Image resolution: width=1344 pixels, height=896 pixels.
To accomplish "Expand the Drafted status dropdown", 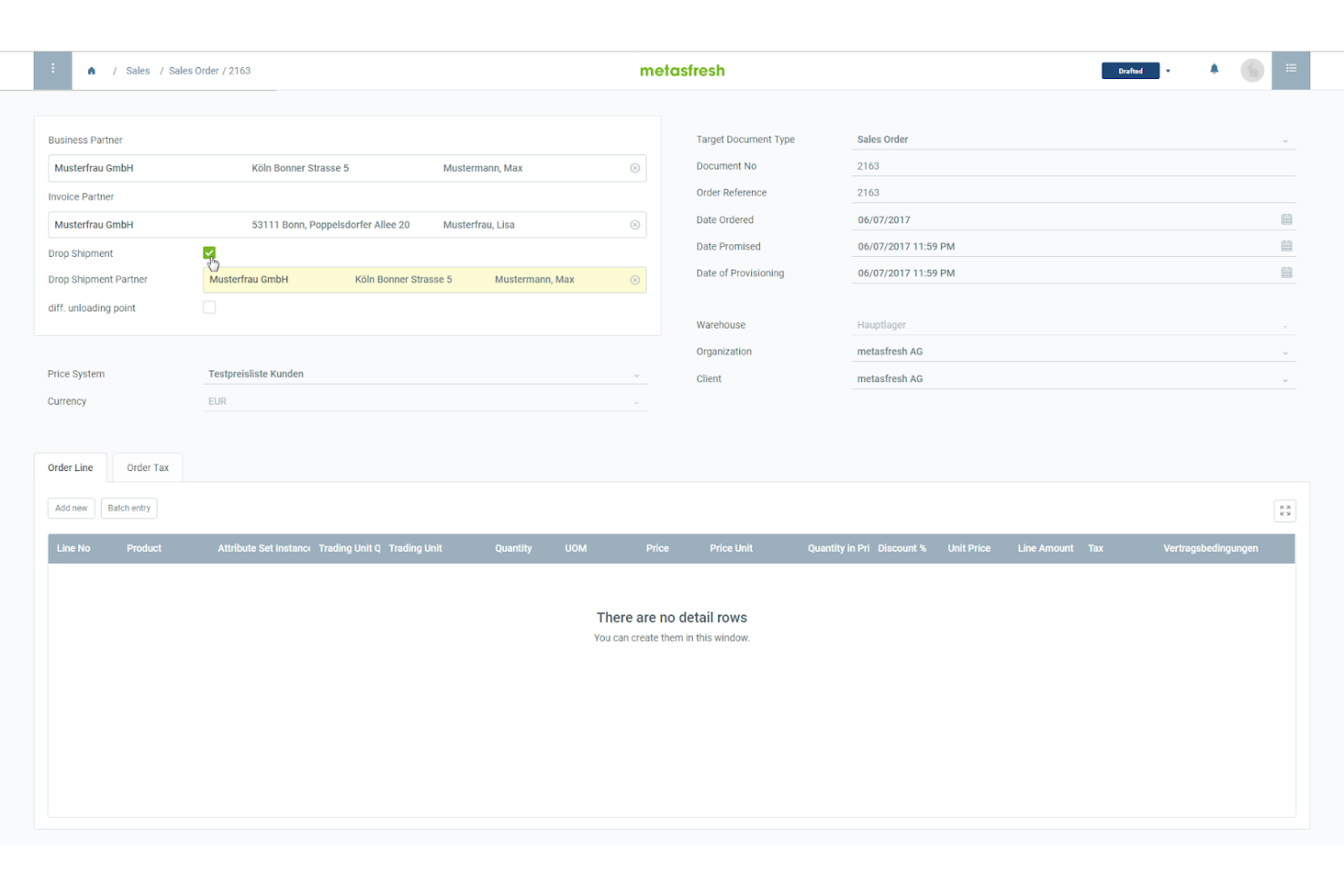I will point(1168,70).
